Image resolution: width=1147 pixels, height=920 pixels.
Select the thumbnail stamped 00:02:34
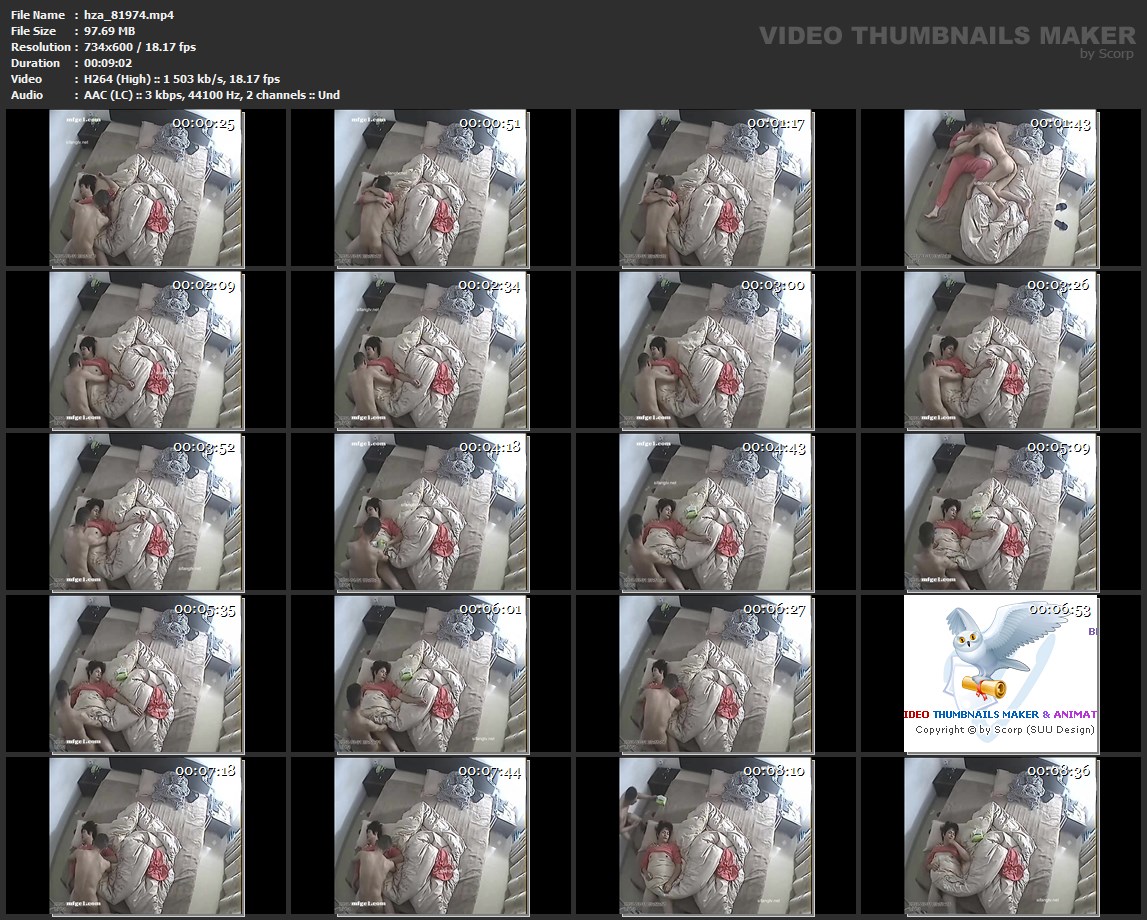coord(431,350)
